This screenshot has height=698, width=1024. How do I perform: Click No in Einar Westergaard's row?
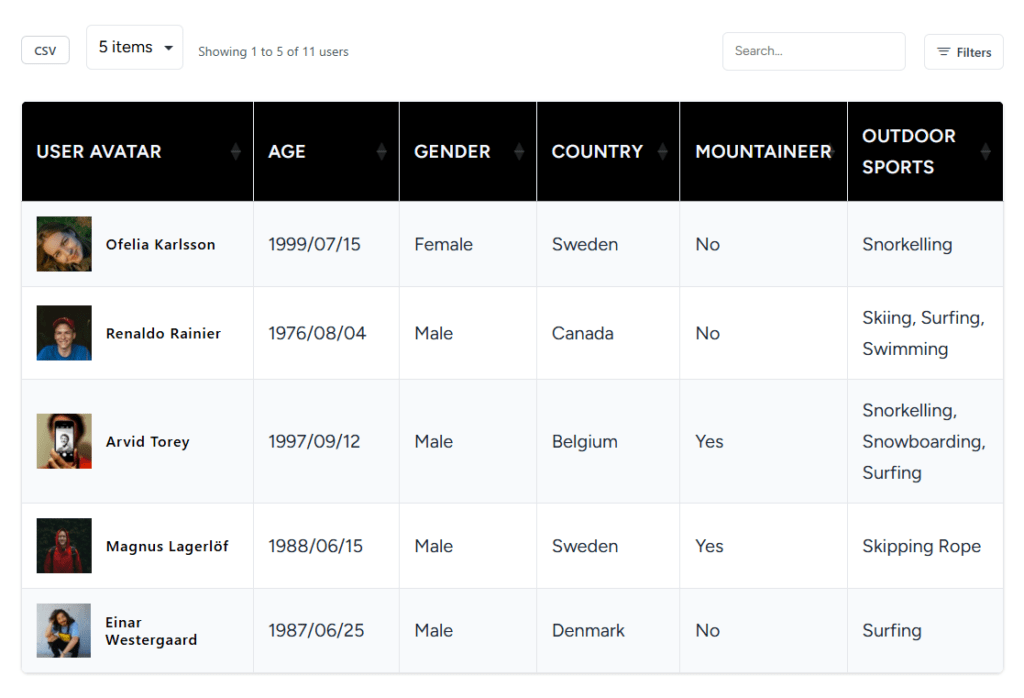[707, 631]
